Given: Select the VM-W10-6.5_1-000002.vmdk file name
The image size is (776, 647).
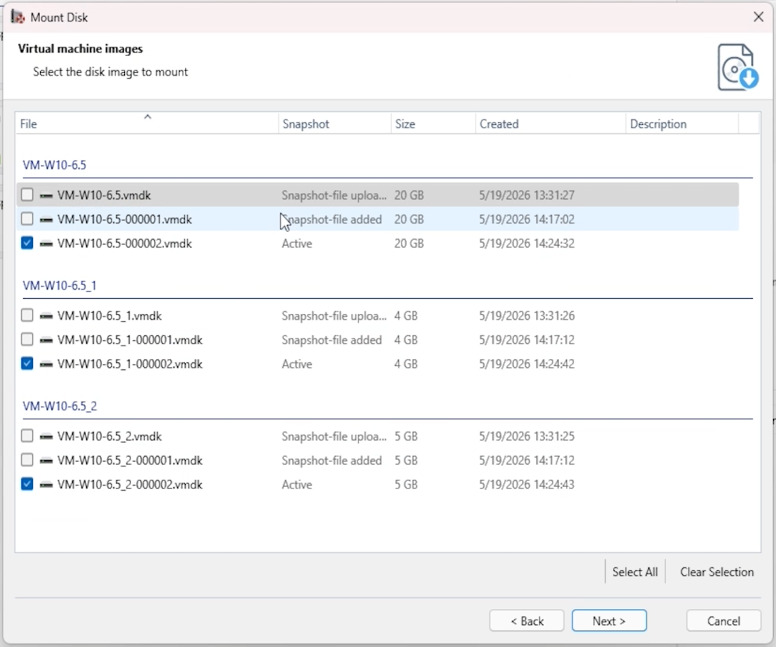Looking at the screenshot, I should 130,364.
